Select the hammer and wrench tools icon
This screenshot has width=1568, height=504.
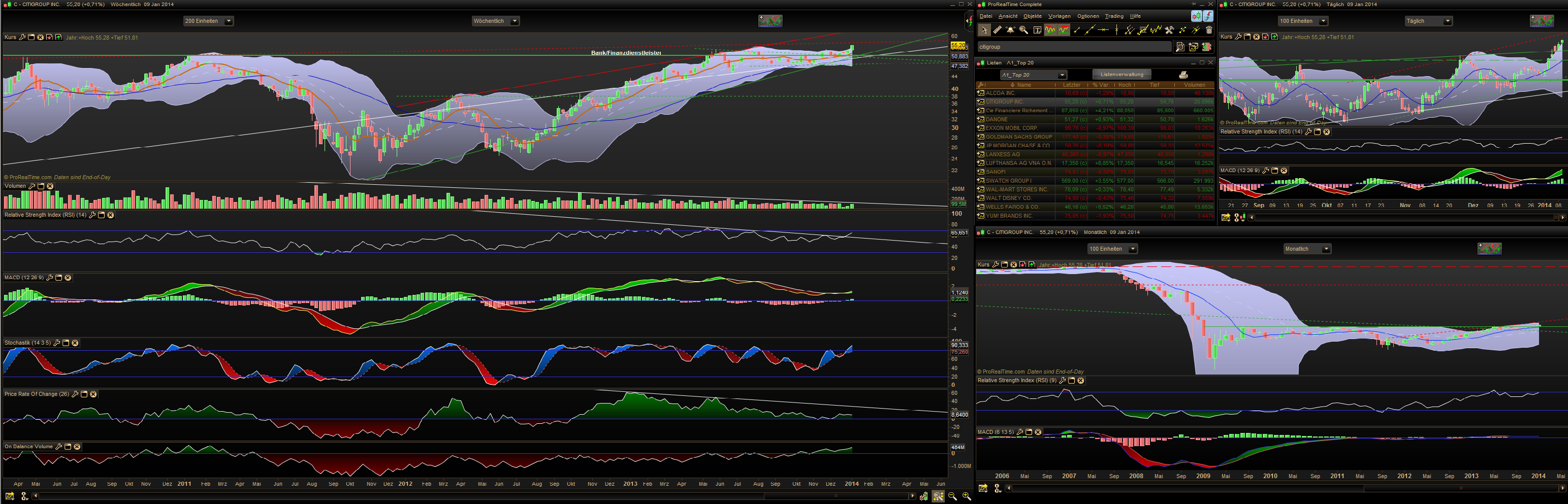(x=1169, y=30)
